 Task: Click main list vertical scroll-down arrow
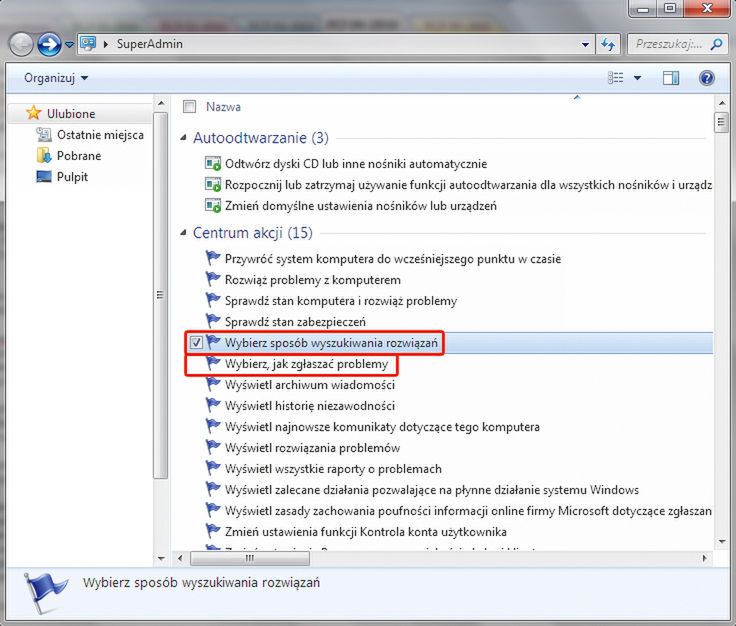[721, 542]
